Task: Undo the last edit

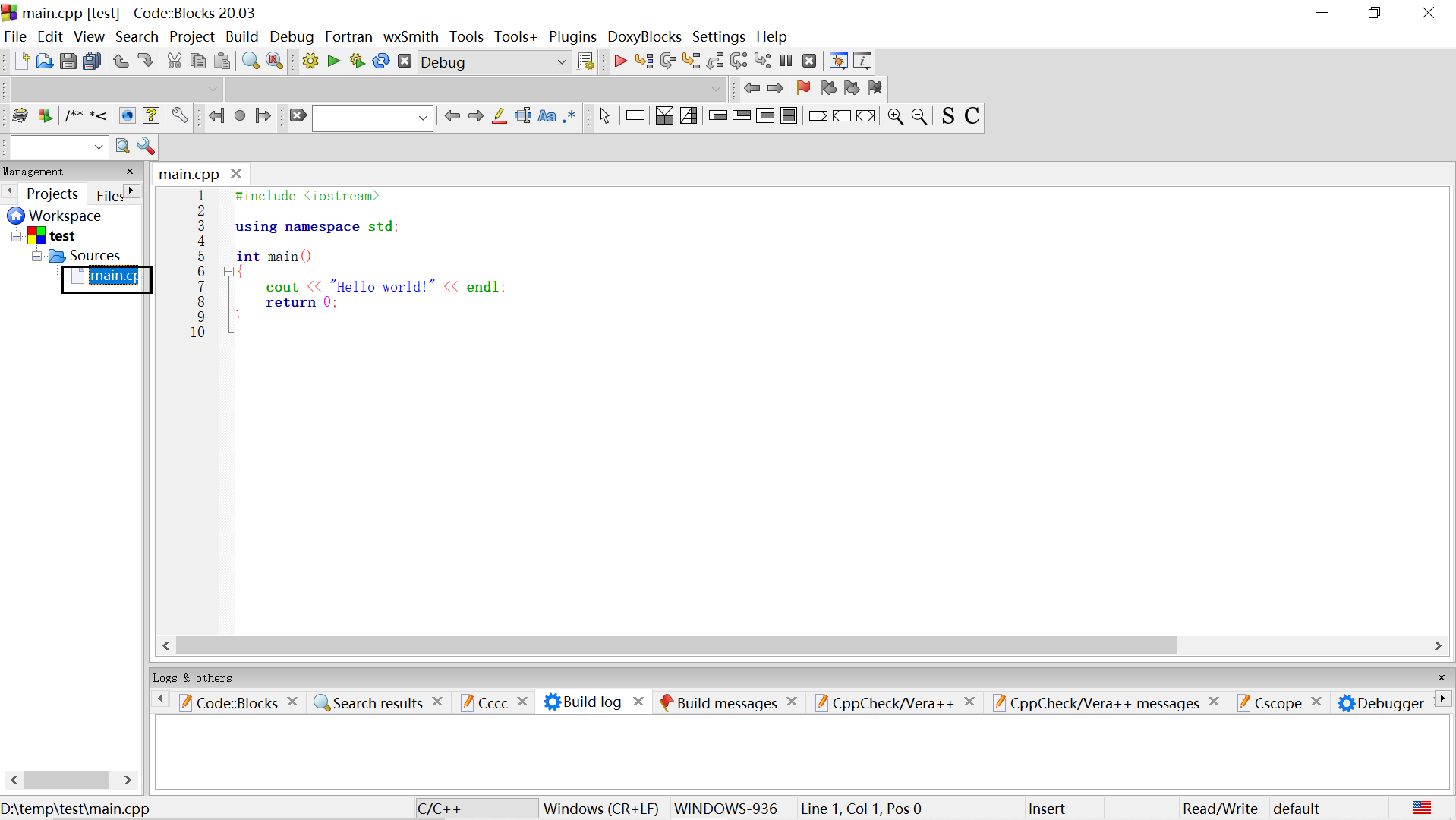Action: point(121,61)
